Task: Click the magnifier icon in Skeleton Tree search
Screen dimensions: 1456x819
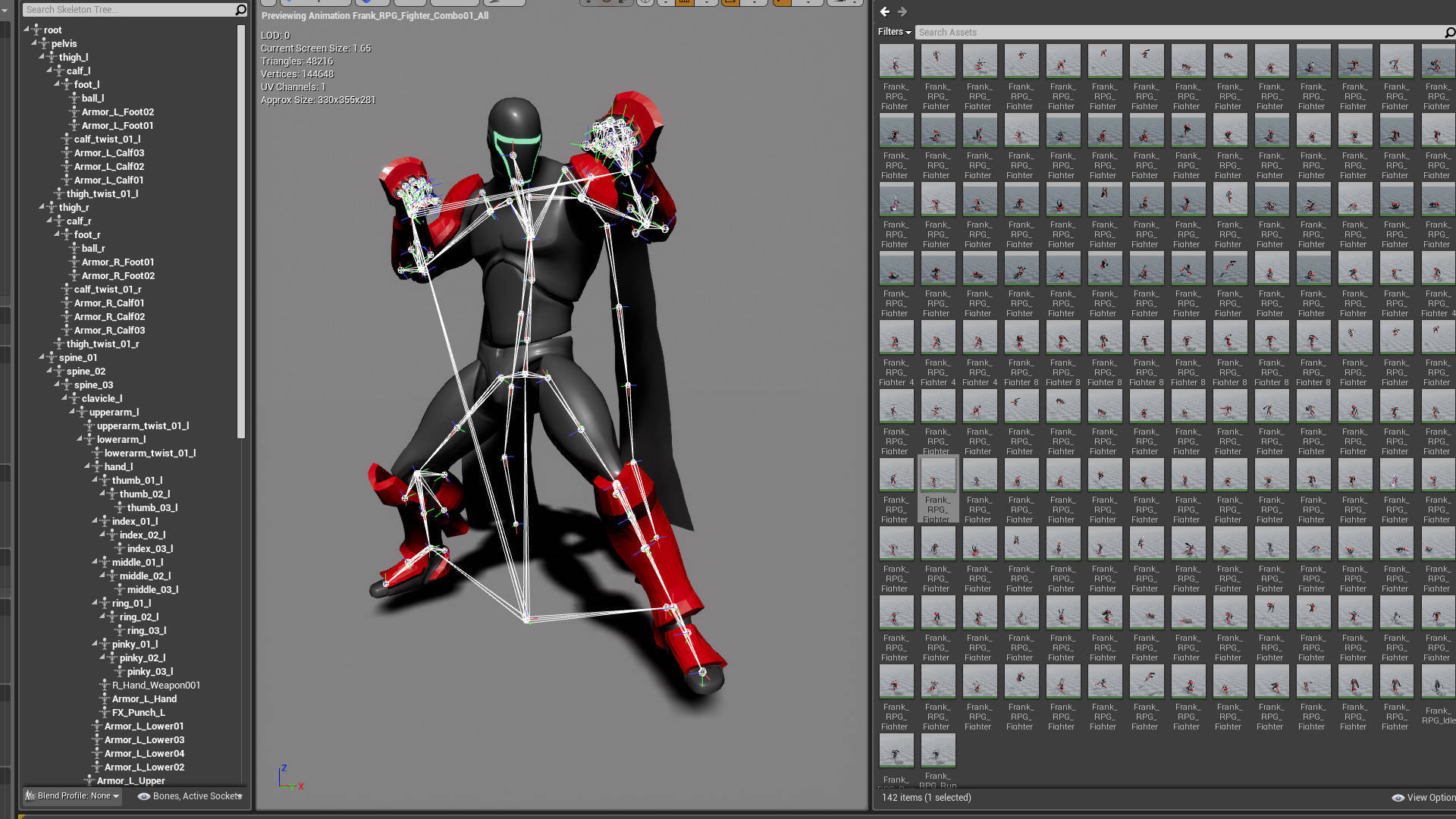Action: click(x=240, y=10)
